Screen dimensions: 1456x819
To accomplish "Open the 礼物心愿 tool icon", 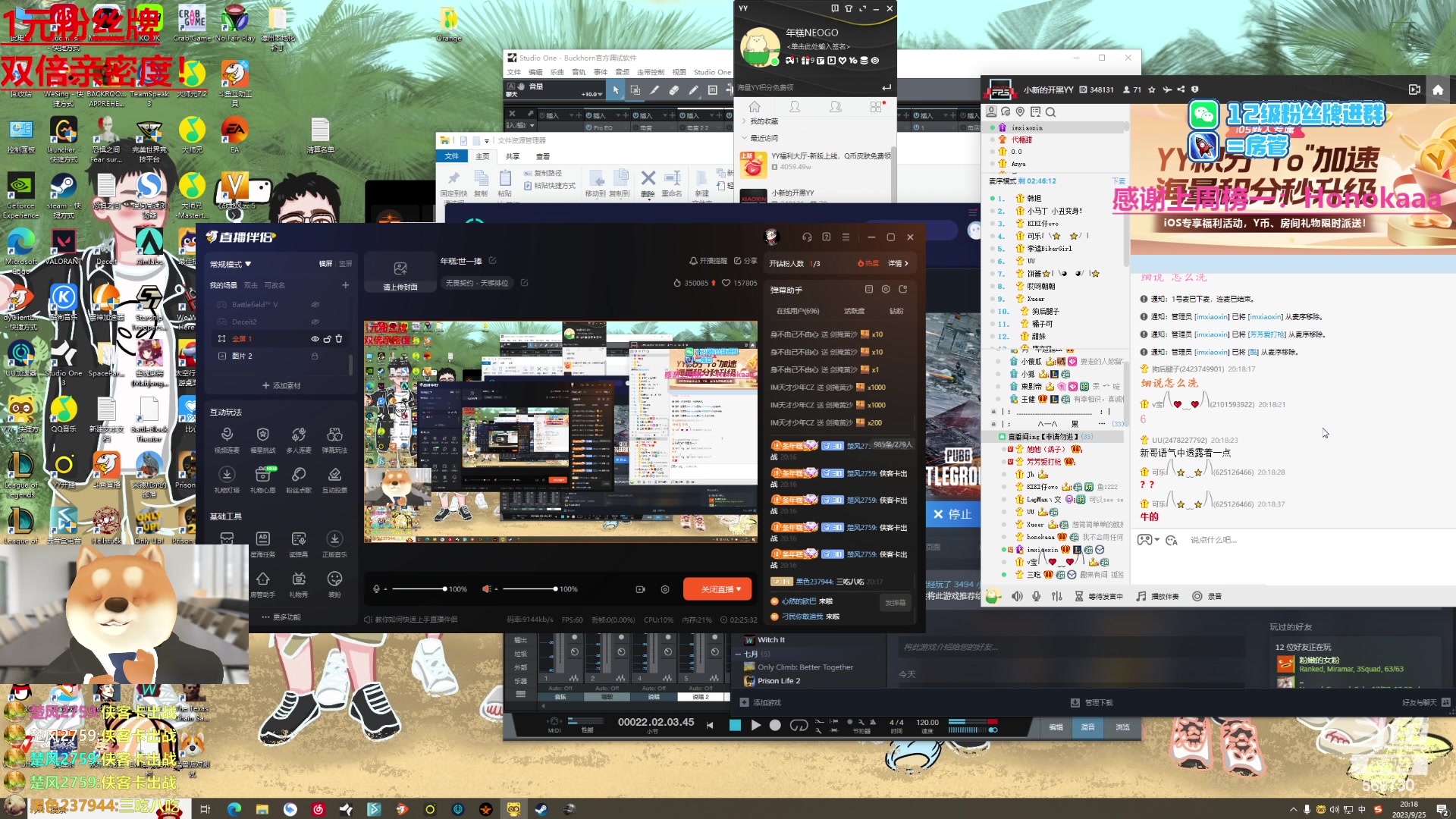I will (x=262, y=479).
